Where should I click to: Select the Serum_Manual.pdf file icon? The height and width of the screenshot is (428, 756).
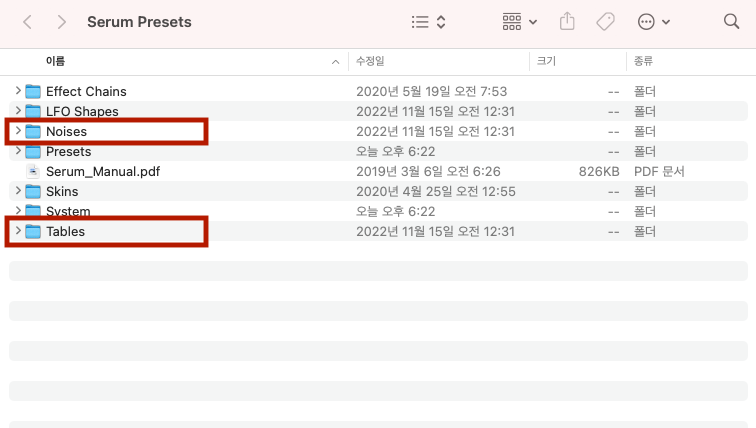point(33,171)
